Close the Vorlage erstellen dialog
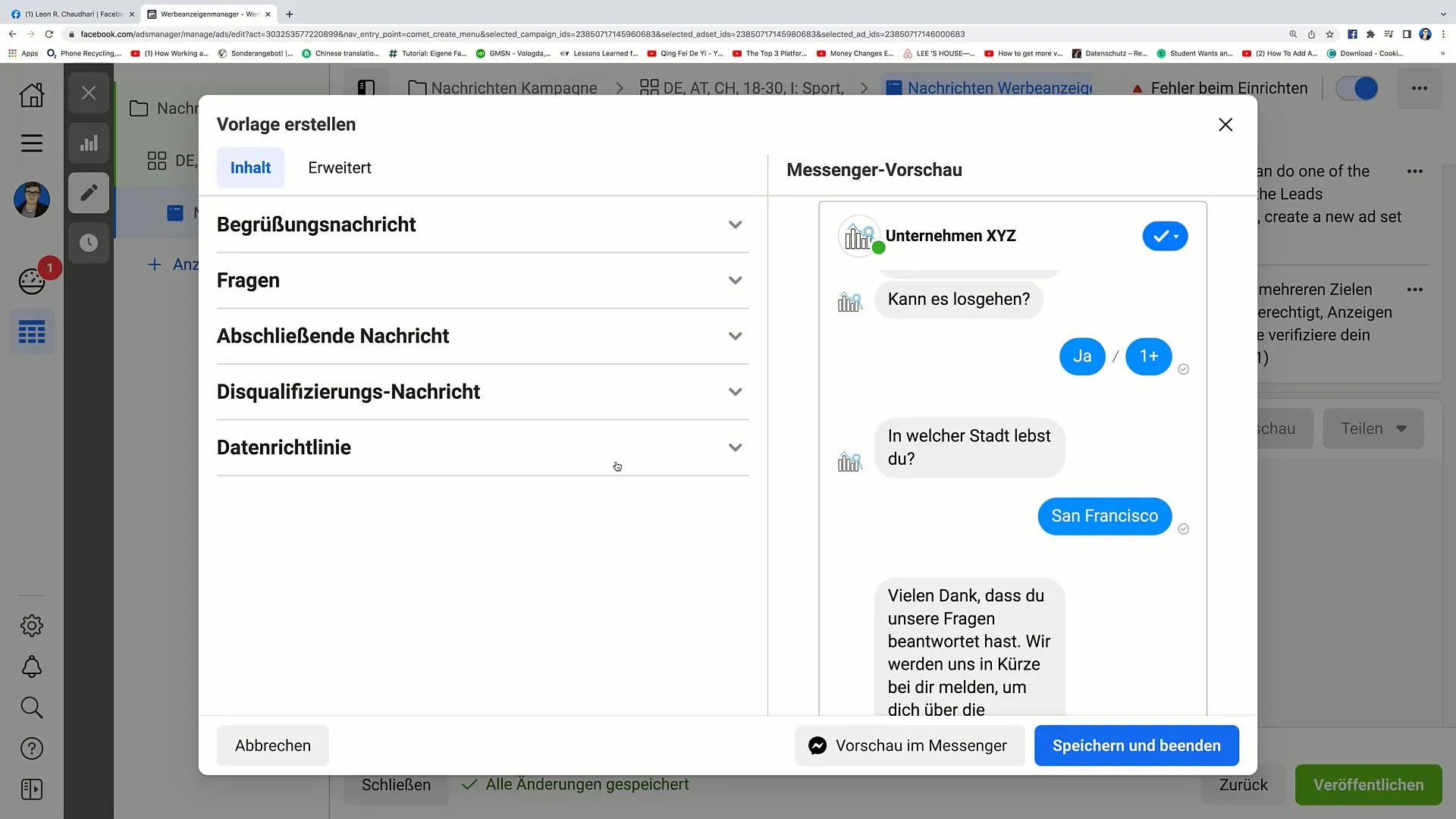 [1225, 124]
